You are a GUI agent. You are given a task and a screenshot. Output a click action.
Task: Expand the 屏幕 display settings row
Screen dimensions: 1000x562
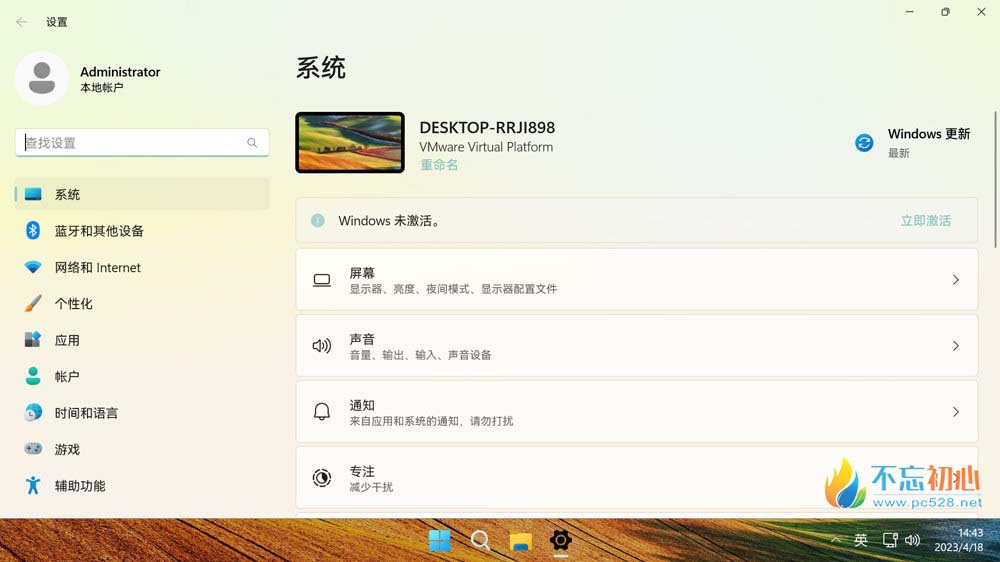636,280
